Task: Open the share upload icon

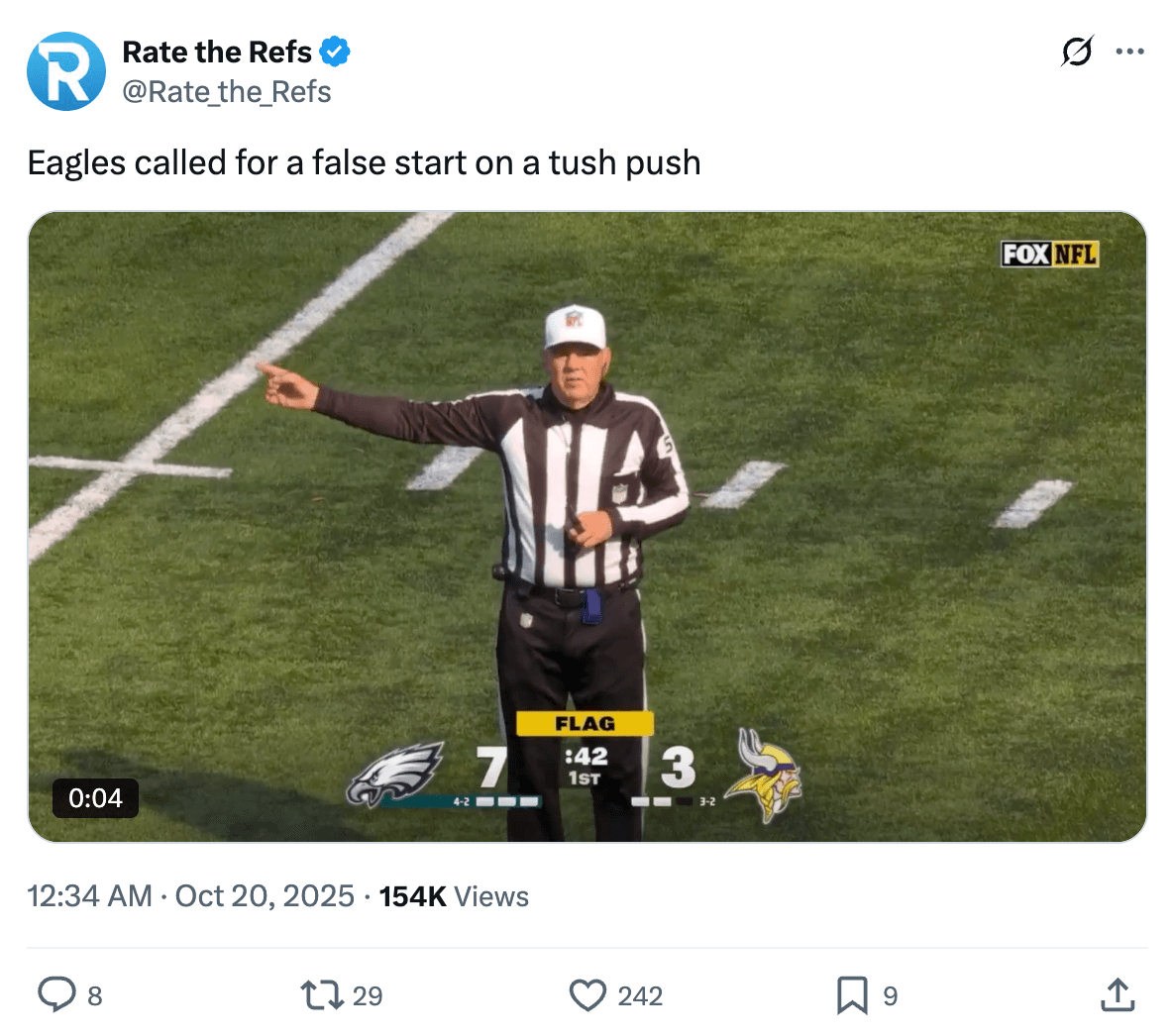Action: pyautogui.click(x=1118, y=994)
